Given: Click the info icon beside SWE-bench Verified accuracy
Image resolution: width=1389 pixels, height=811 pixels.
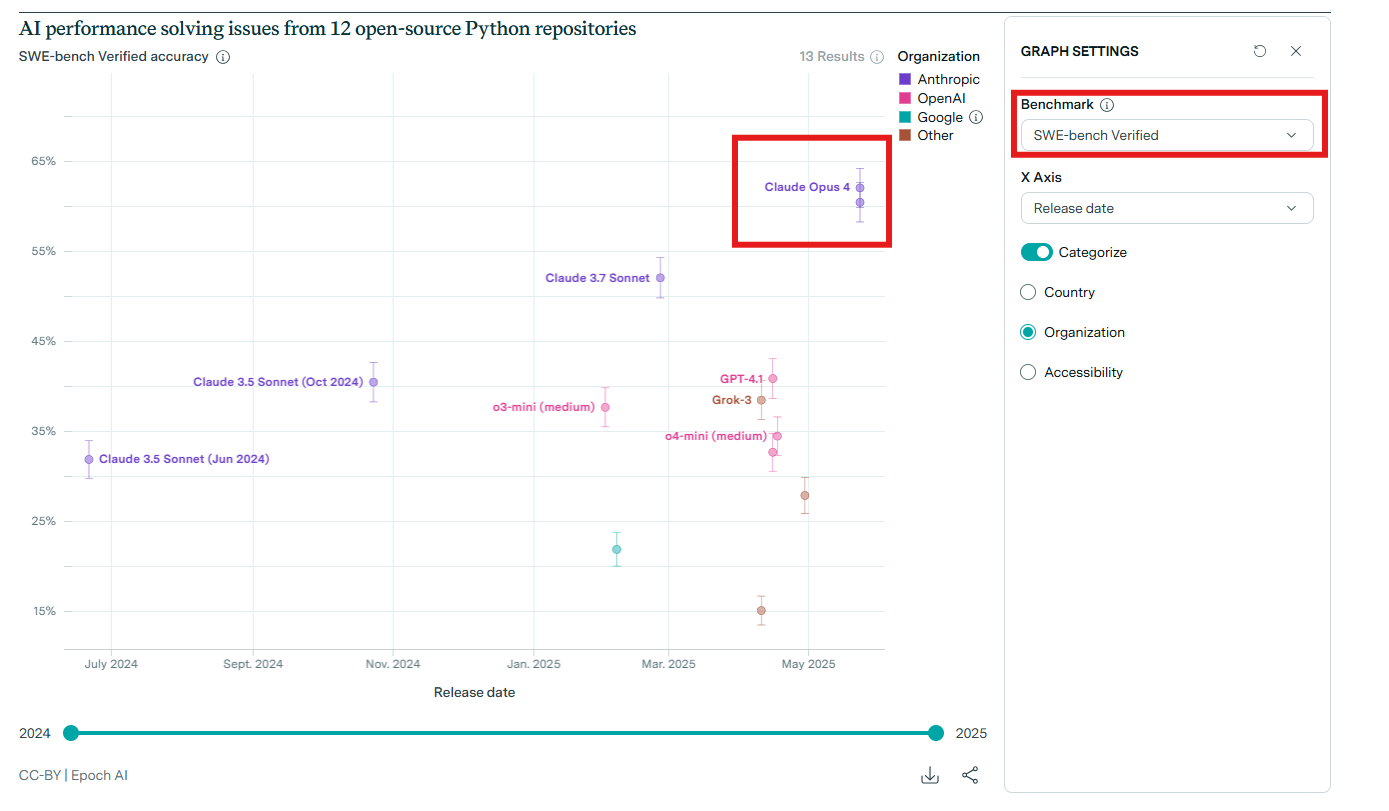Looking at the screenshot, I should click(x=223, y=57).
